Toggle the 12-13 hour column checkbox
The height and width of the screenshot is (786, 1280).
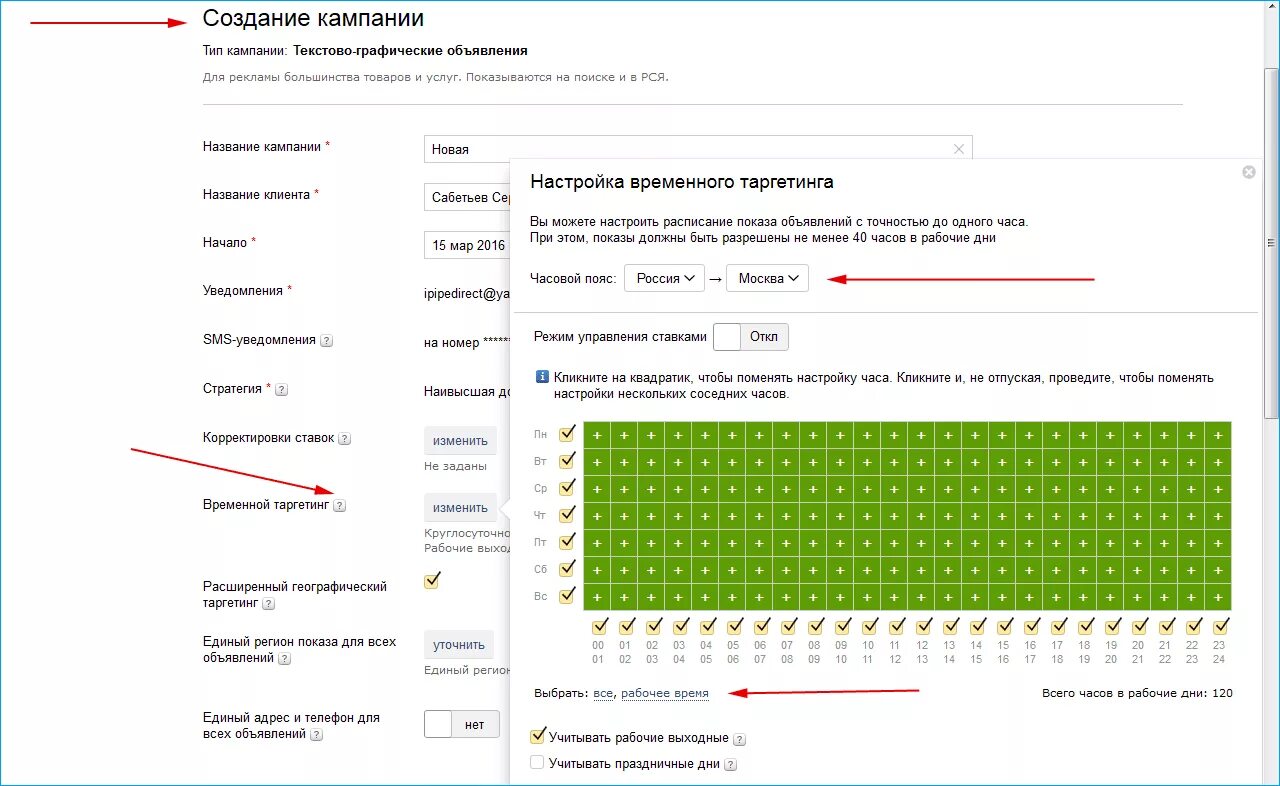[923, 627]
